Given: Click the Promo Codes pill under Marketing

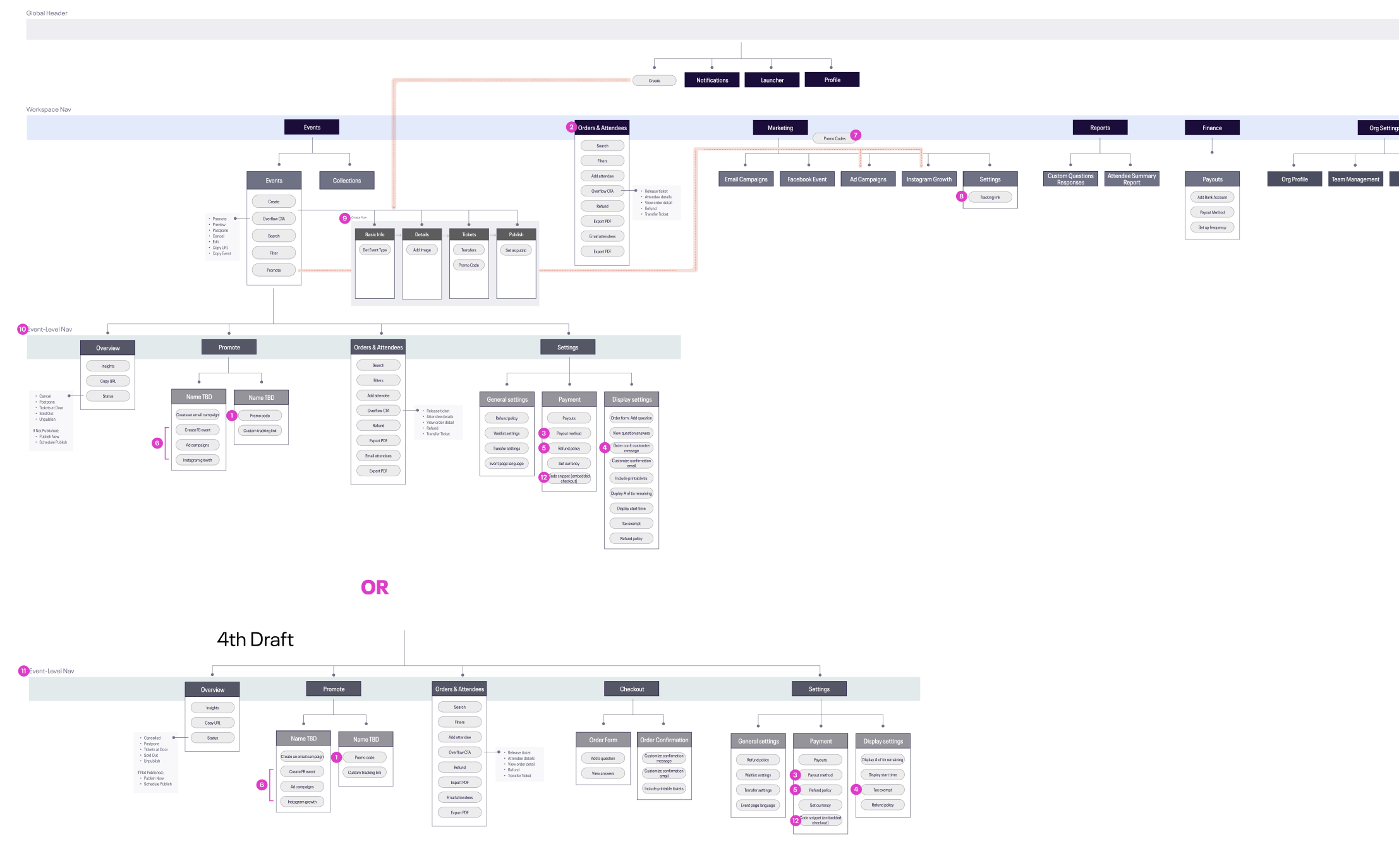Looking at the screenshot, I should coord(834,138).
